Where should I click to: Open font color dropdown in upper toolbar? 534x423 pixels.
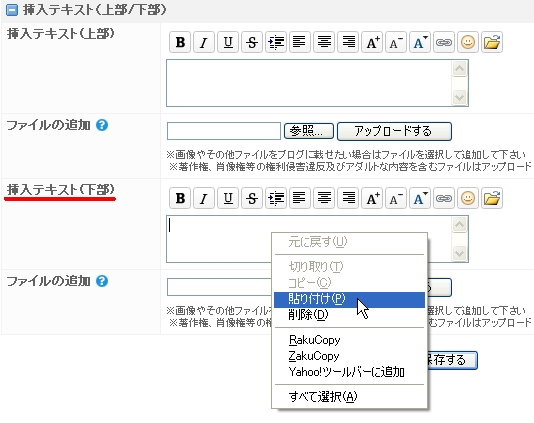tap(420, 42)
